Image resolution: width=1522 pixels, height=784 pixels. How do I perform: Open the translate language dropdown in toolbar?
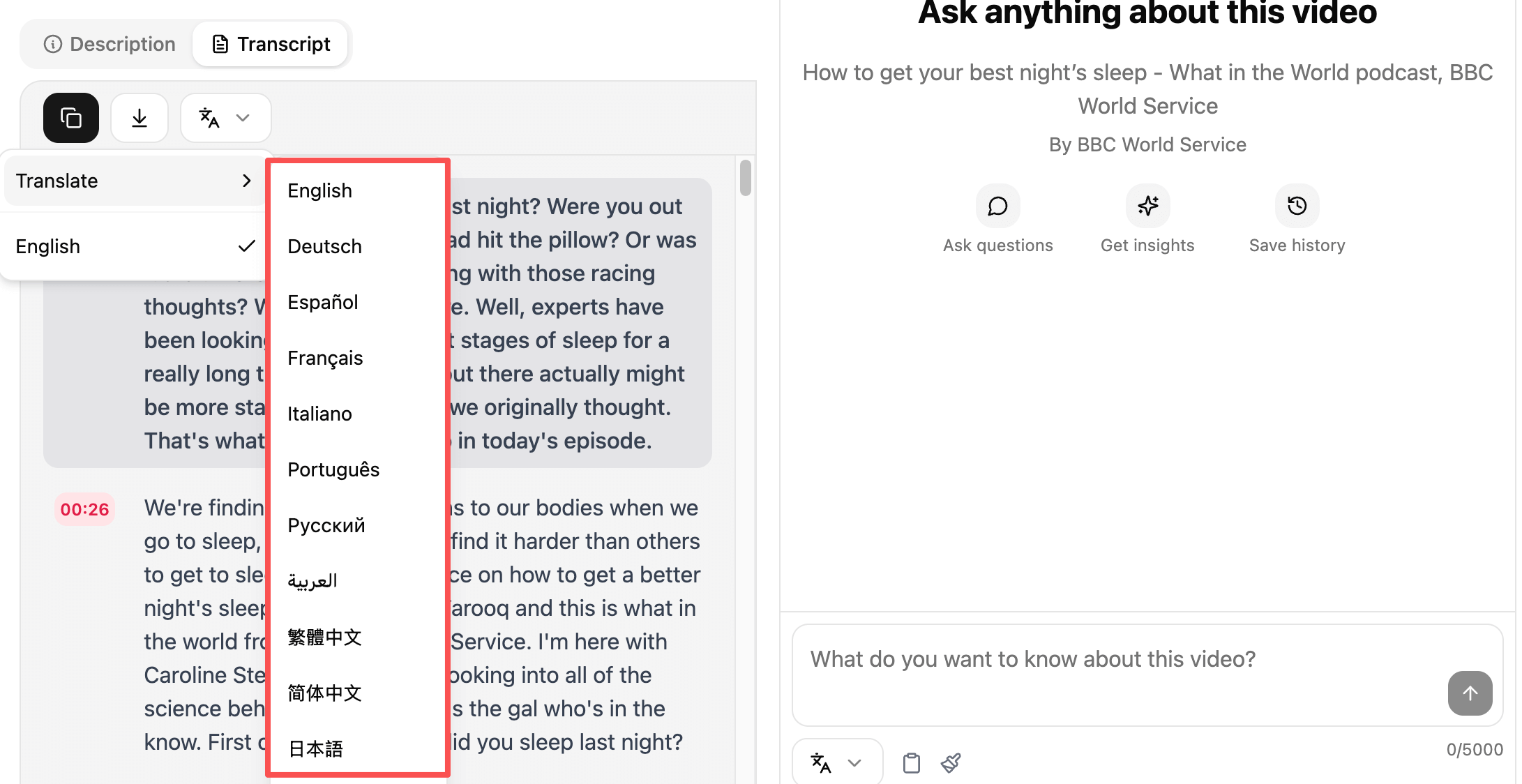(x=225, y=117)
